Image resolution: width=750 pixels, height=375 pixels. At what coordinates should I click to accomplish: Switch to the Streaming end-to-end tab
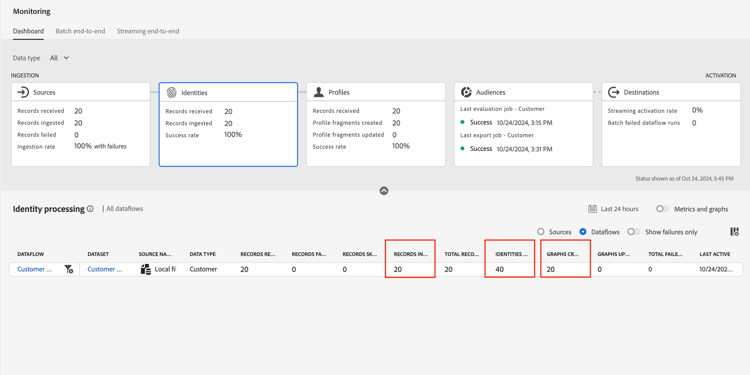click(x=148, y=31)
